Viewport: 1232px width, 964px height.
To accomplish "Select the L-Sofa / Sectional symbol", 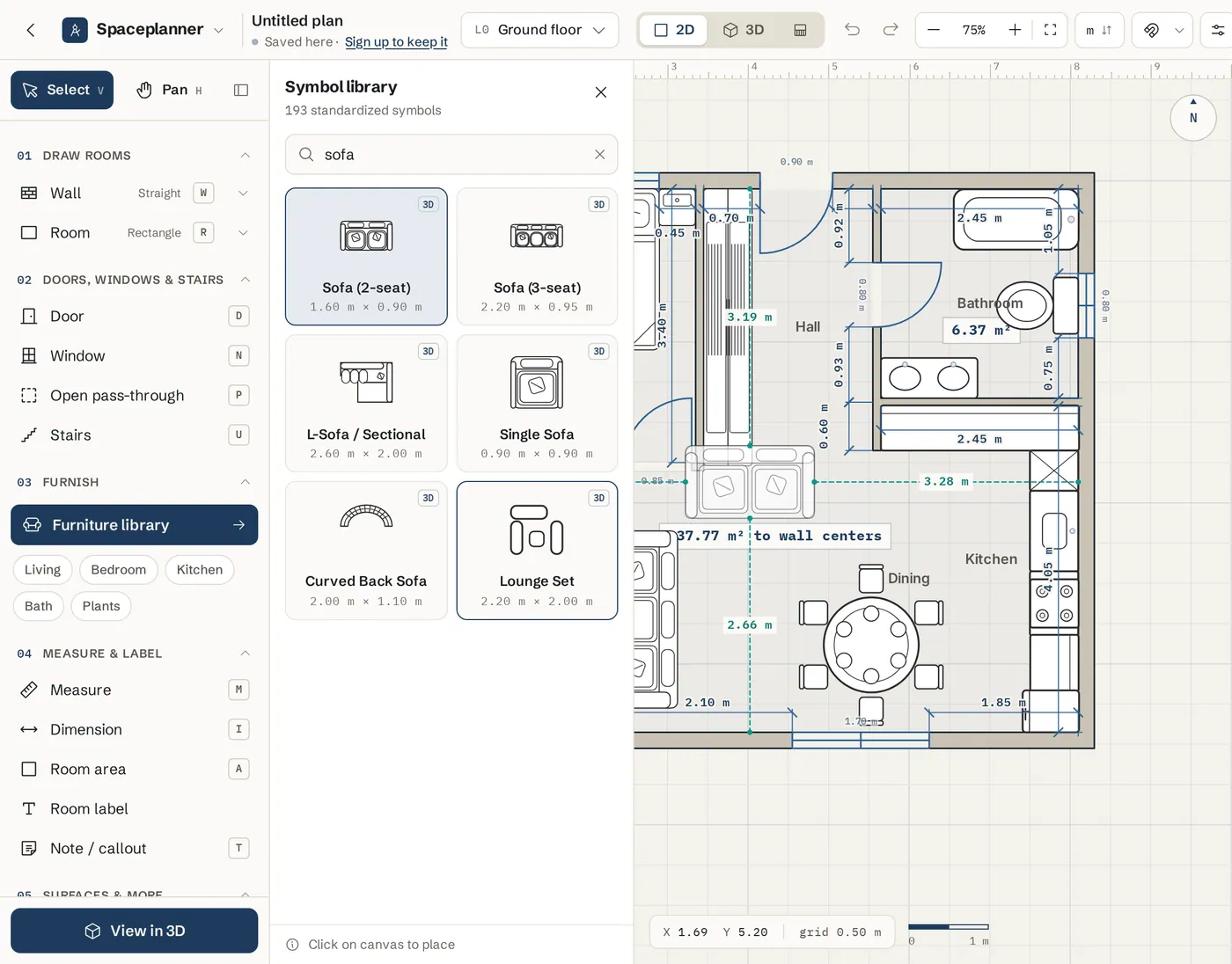I will pos(366,404).
